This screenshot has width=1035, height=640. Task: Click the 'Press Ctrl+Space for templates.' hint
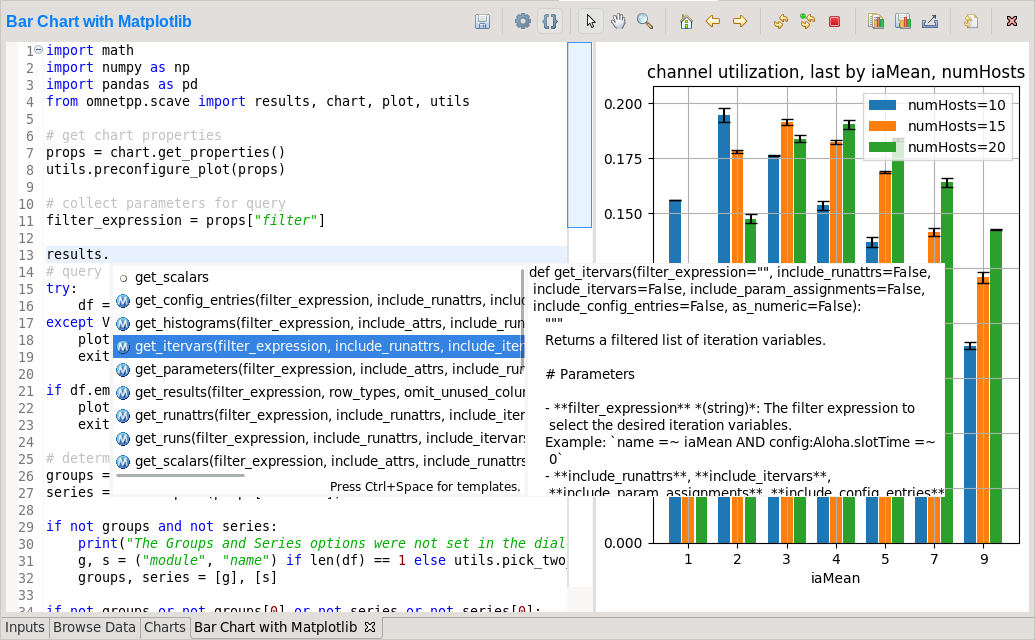[x=425, y=487]
